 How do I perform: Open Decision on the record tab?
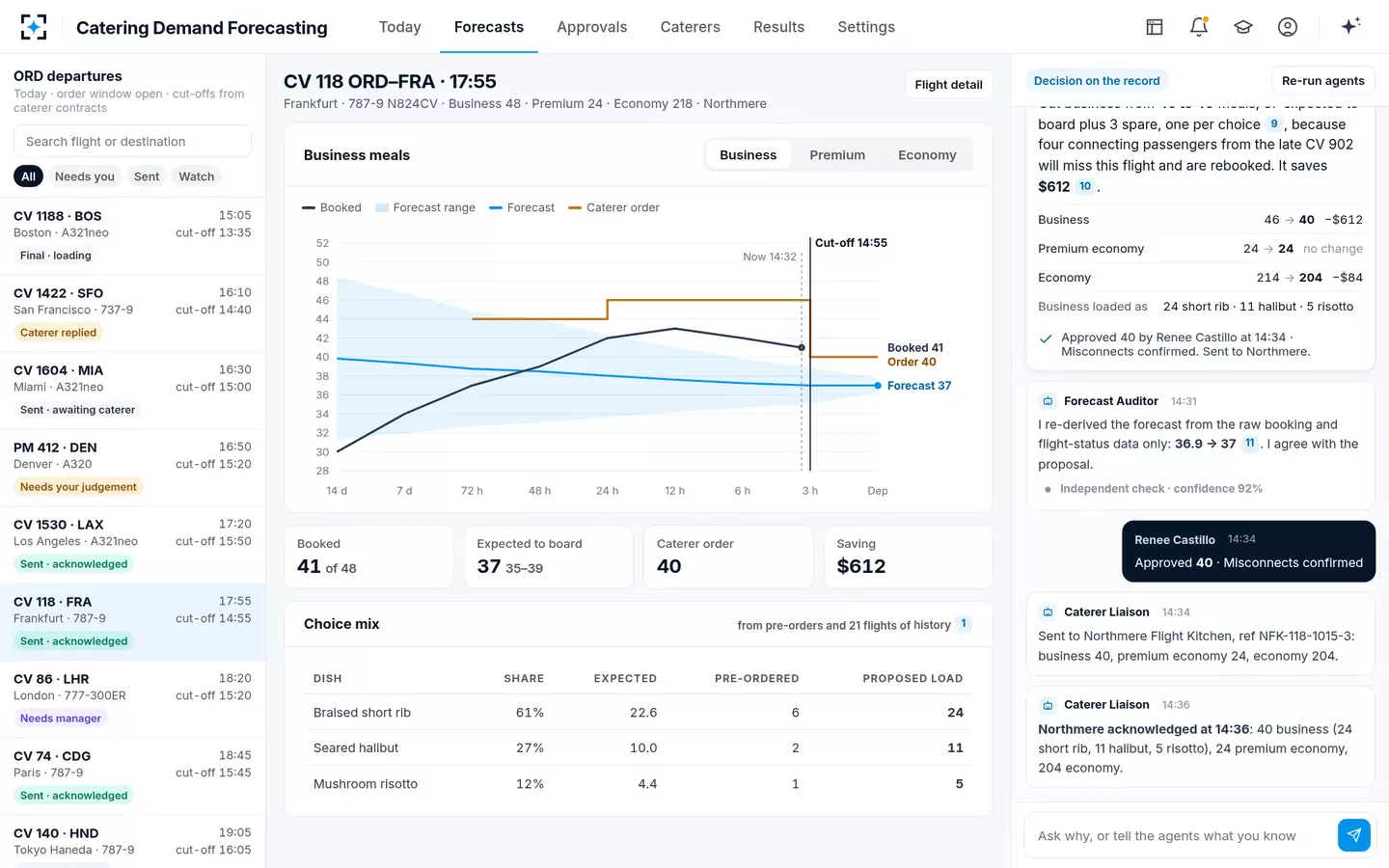(x=1097, y=81)
